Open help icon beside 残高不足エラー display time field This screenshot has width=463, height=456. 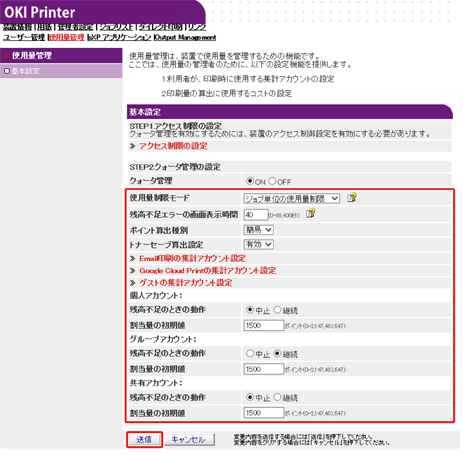pos(311,213)
